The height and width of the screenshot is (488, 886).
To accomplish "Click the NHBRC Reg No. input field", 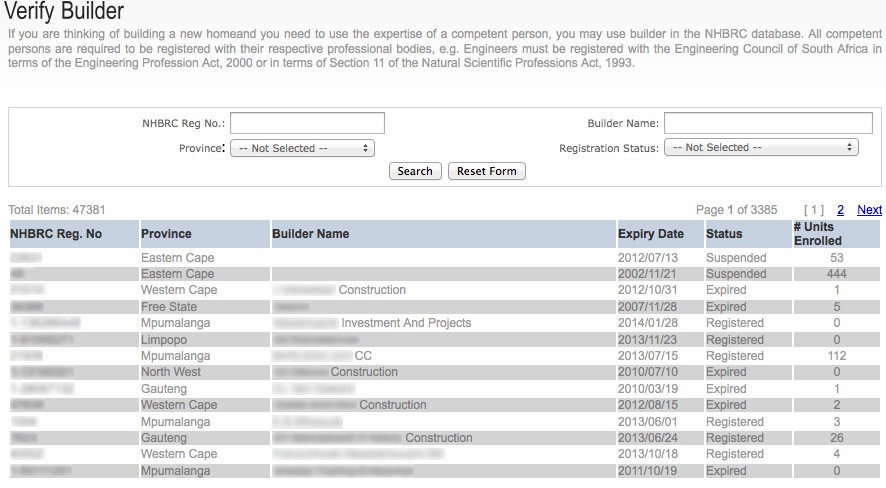I will click(x=307, y=123).
